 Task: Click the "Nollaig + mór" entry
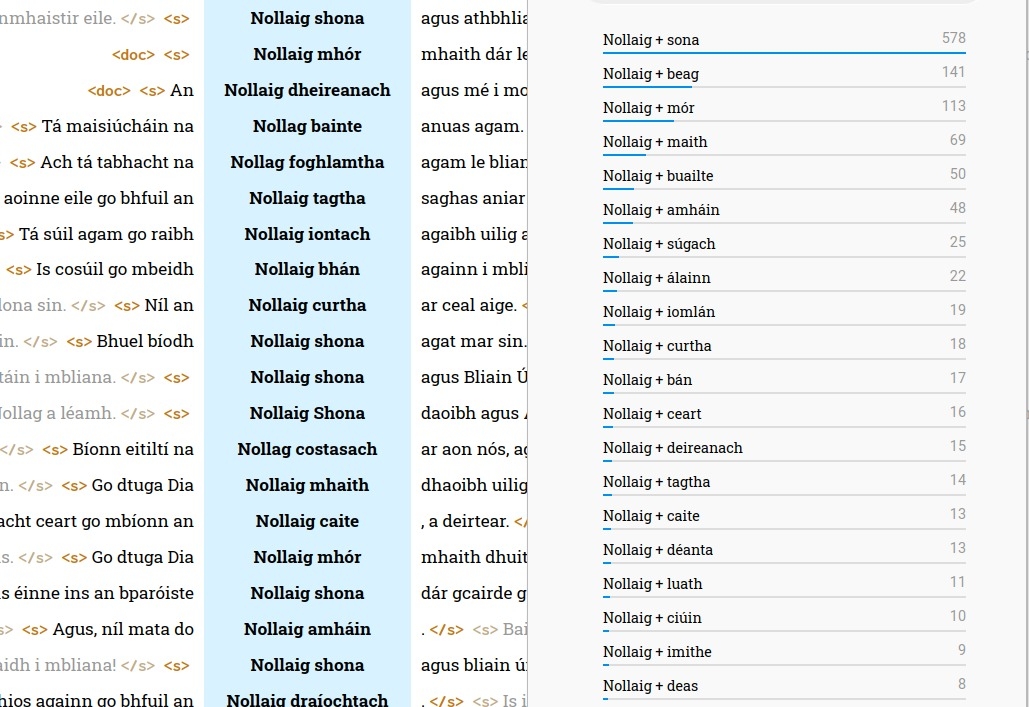click(648, 108)
